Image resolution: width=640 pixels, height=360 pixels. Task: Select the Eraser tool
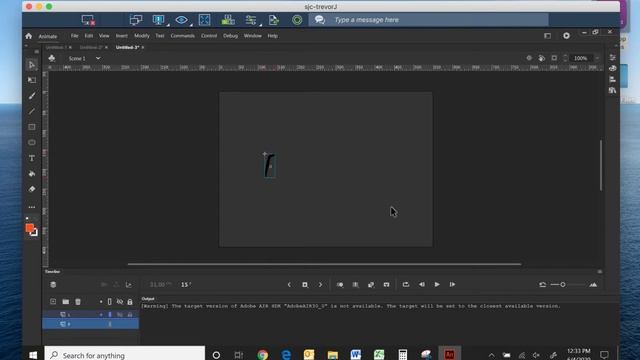(x=32, y=189)
